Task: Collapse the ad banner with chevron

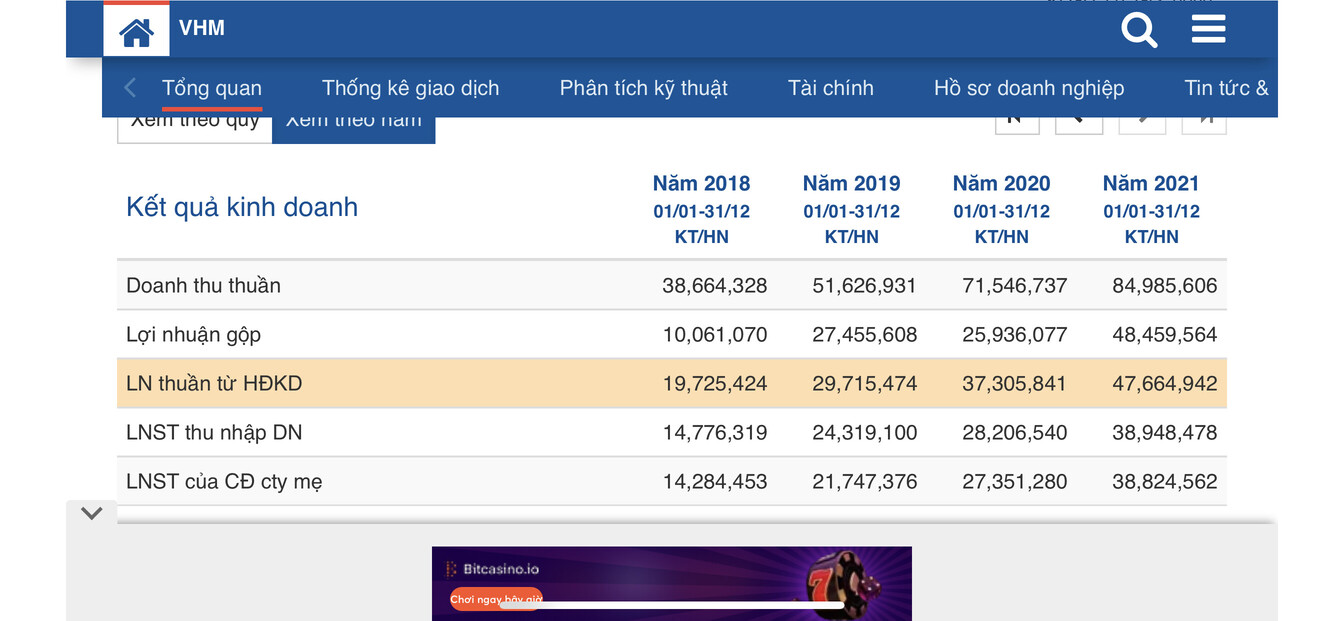Action: 92,514
